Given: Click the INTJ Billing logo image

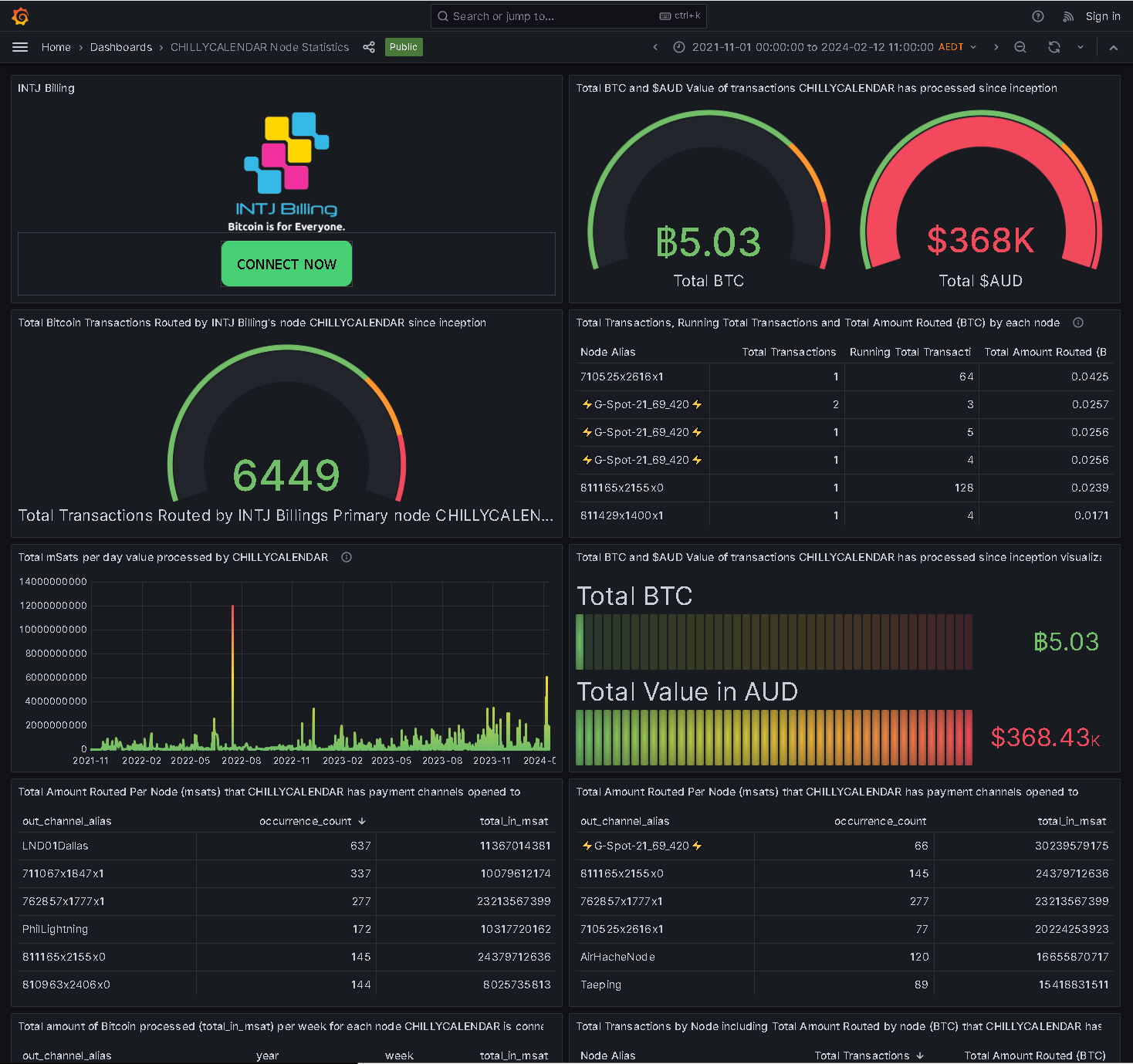Looking at the screenshot, I should point(286,172).
